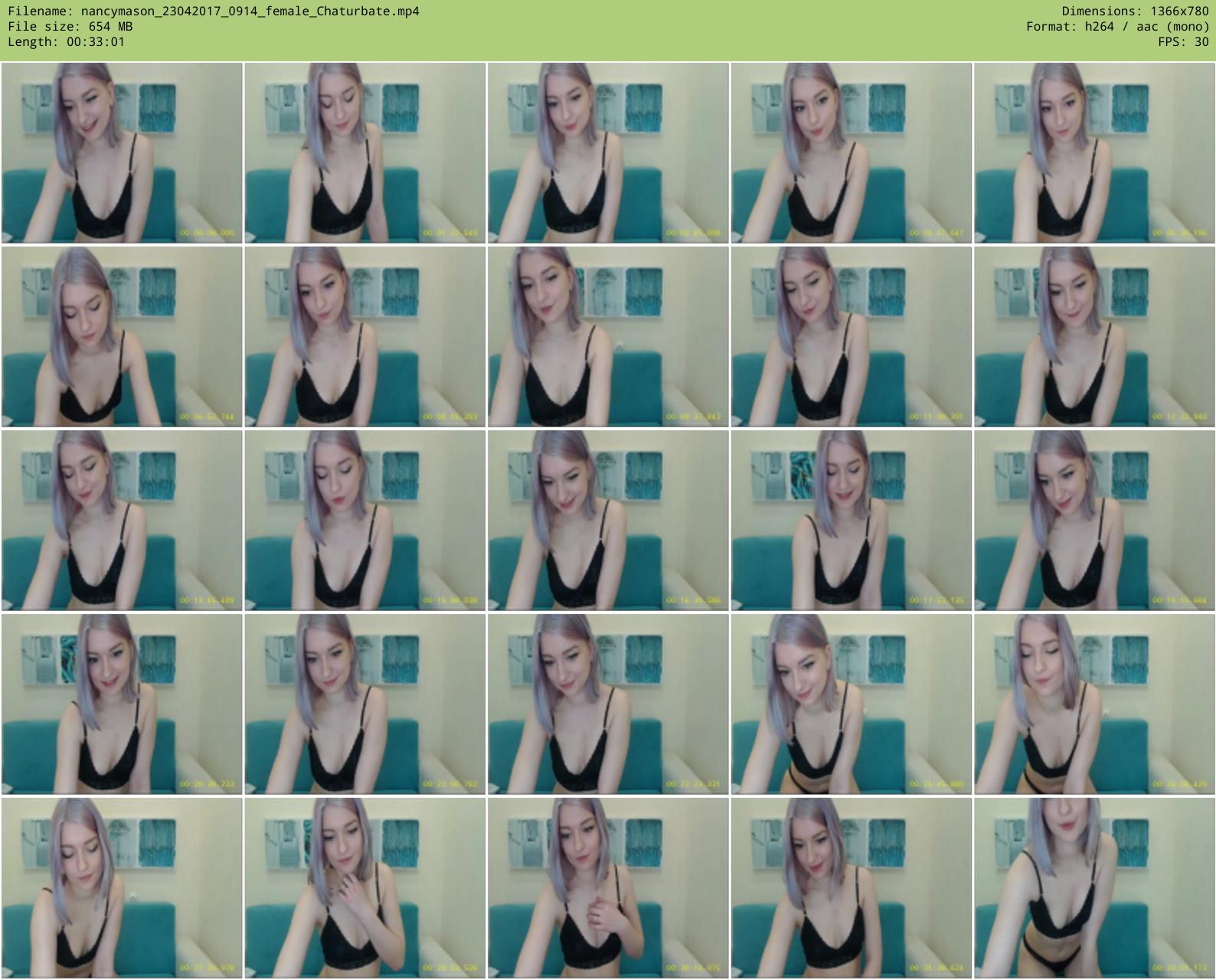The width and height of the screenshot is (1216, 980).
Task: Select the frame at 00:23:23
Action: click(x=608, y=704)
